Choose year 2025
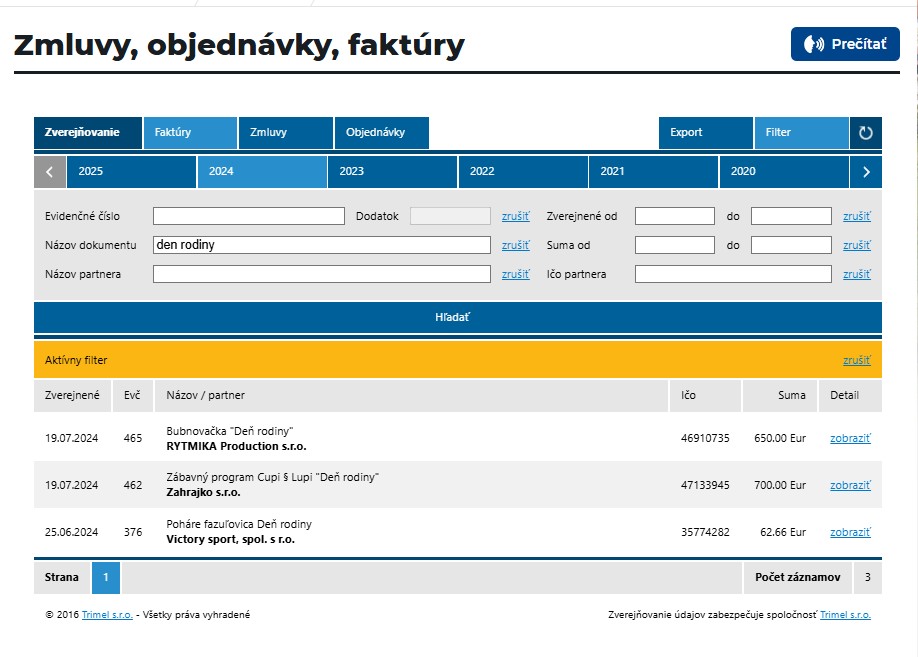The image size is (918, 657). pos(131,172)
